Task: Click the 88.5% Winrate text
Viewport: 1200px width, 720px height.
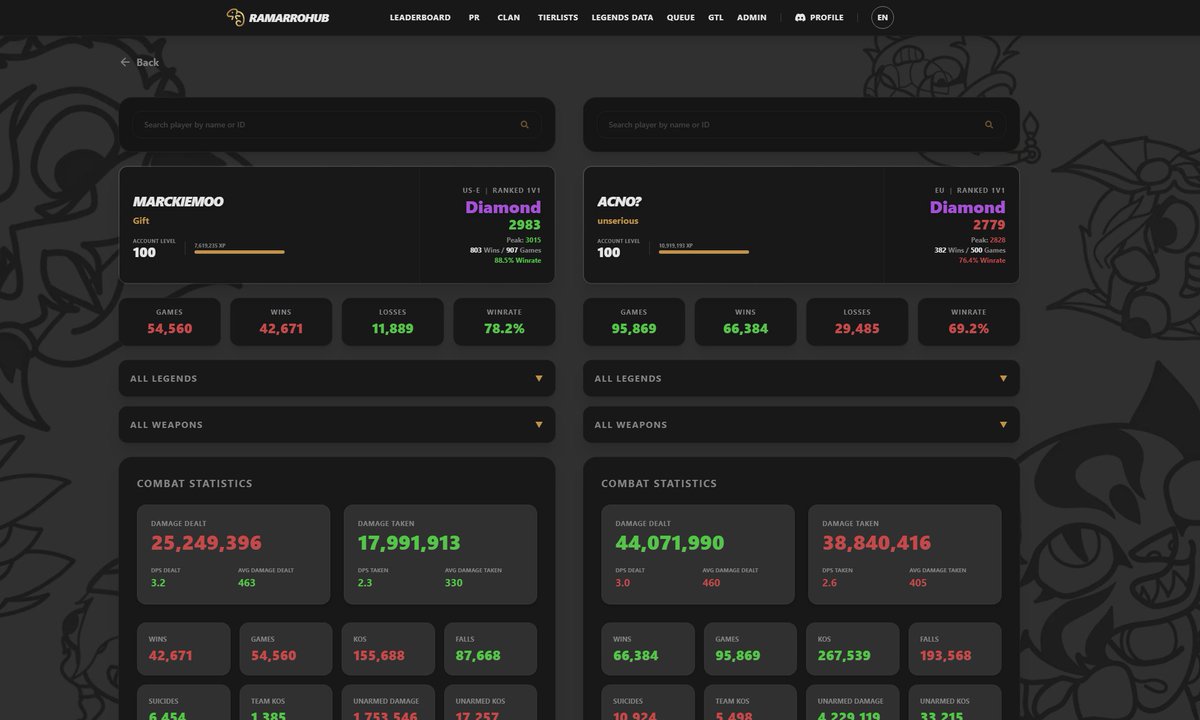Action: pyautogui.click(x=517, y=260)
